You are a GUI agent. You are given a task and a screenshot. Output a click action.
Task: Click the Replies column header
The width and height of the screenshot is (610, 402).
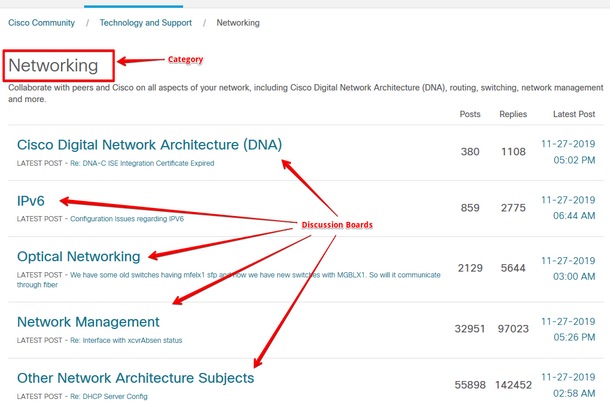click(x=513, y=114)
